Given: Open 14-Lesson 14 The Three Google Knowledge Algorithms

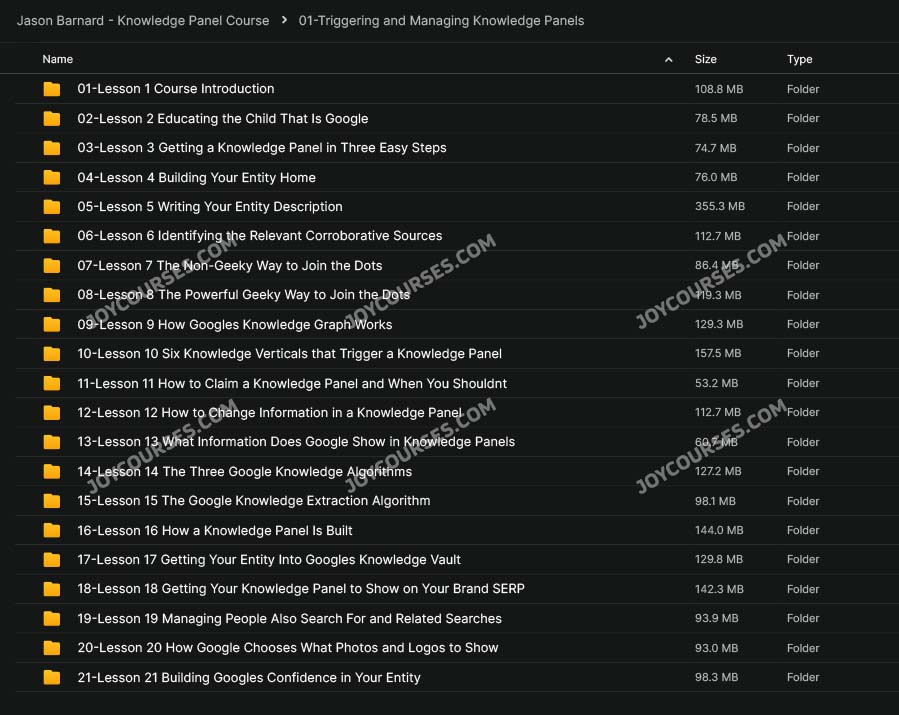Looking at the screenshot, I should [x=244, y=471].
